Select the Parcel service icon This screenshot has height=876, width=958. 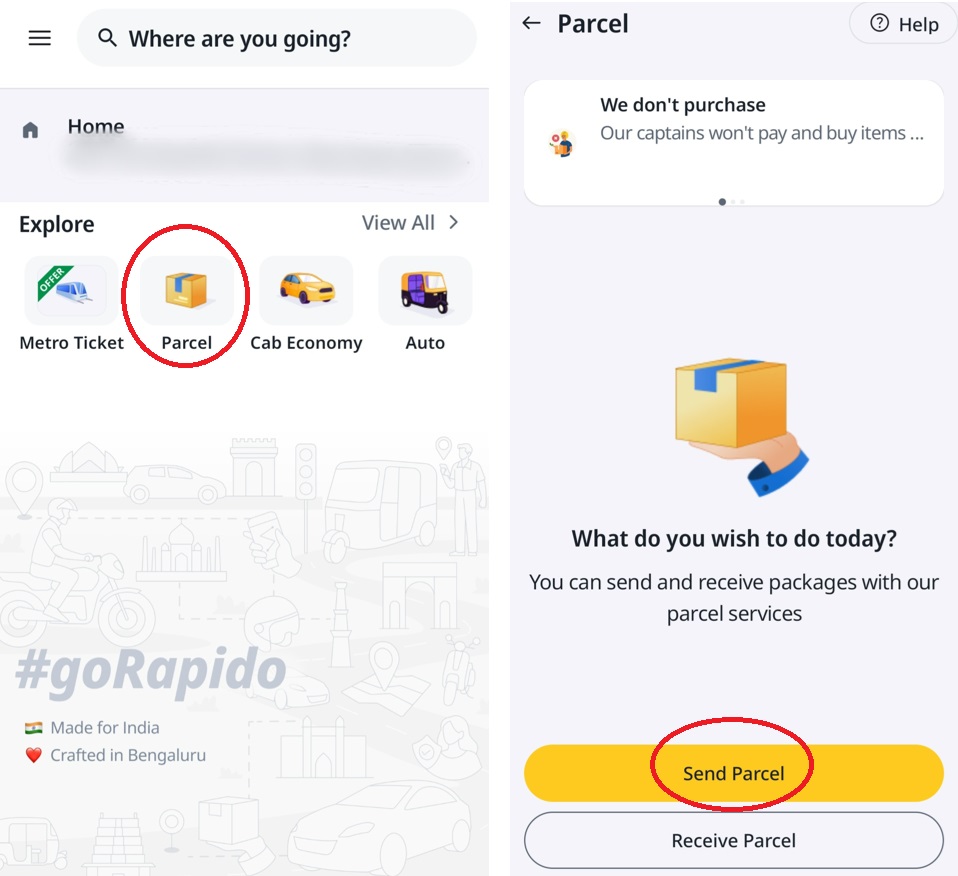point(186,290)
